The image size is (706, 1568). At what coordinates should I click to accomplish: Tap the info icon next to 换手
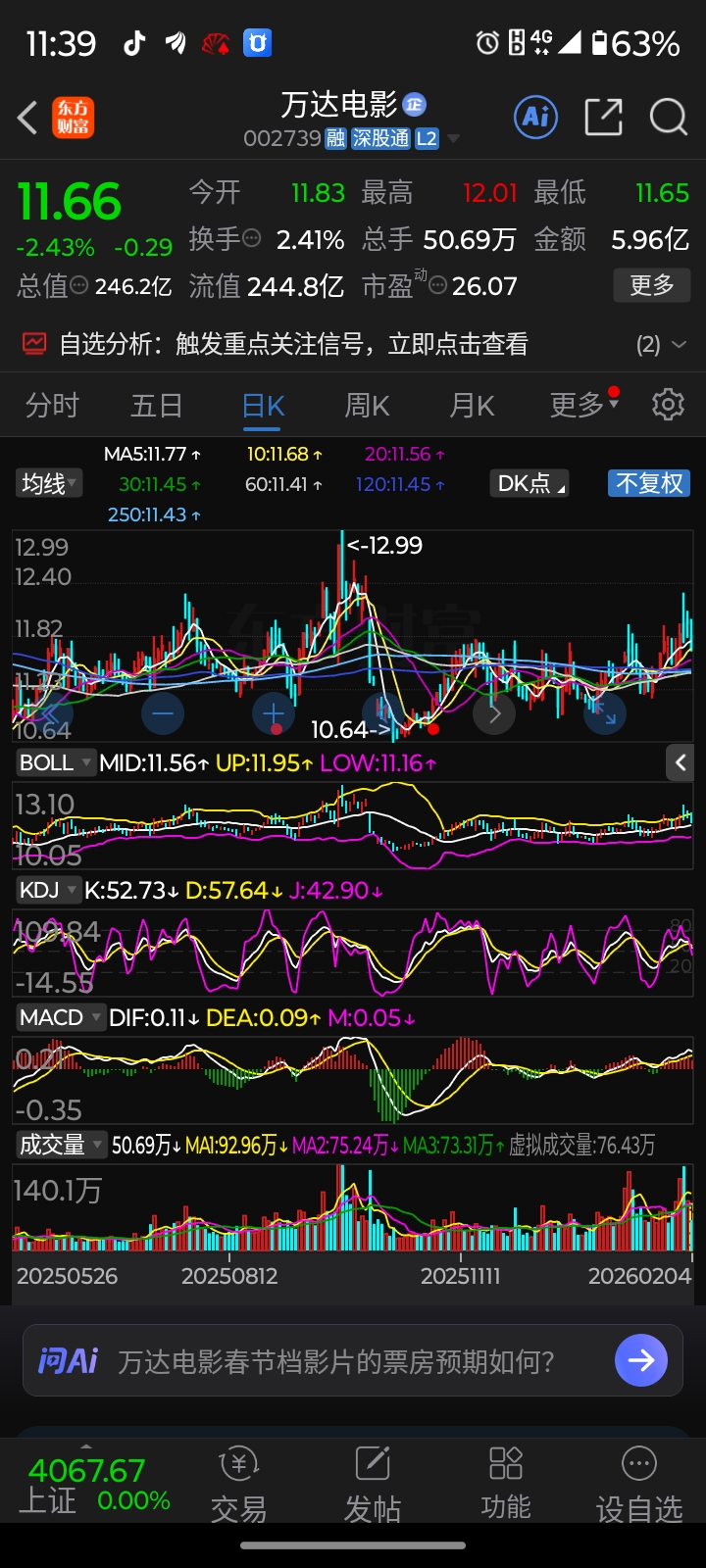pos(251,237)
